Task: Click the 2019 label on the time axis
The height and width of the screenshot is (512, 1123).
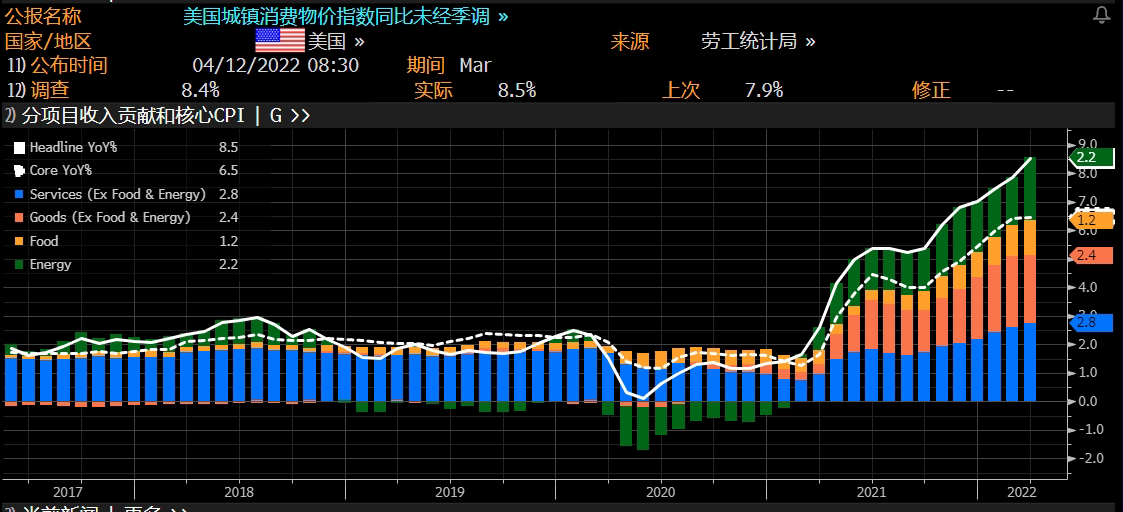Action: tap(450, 493)
